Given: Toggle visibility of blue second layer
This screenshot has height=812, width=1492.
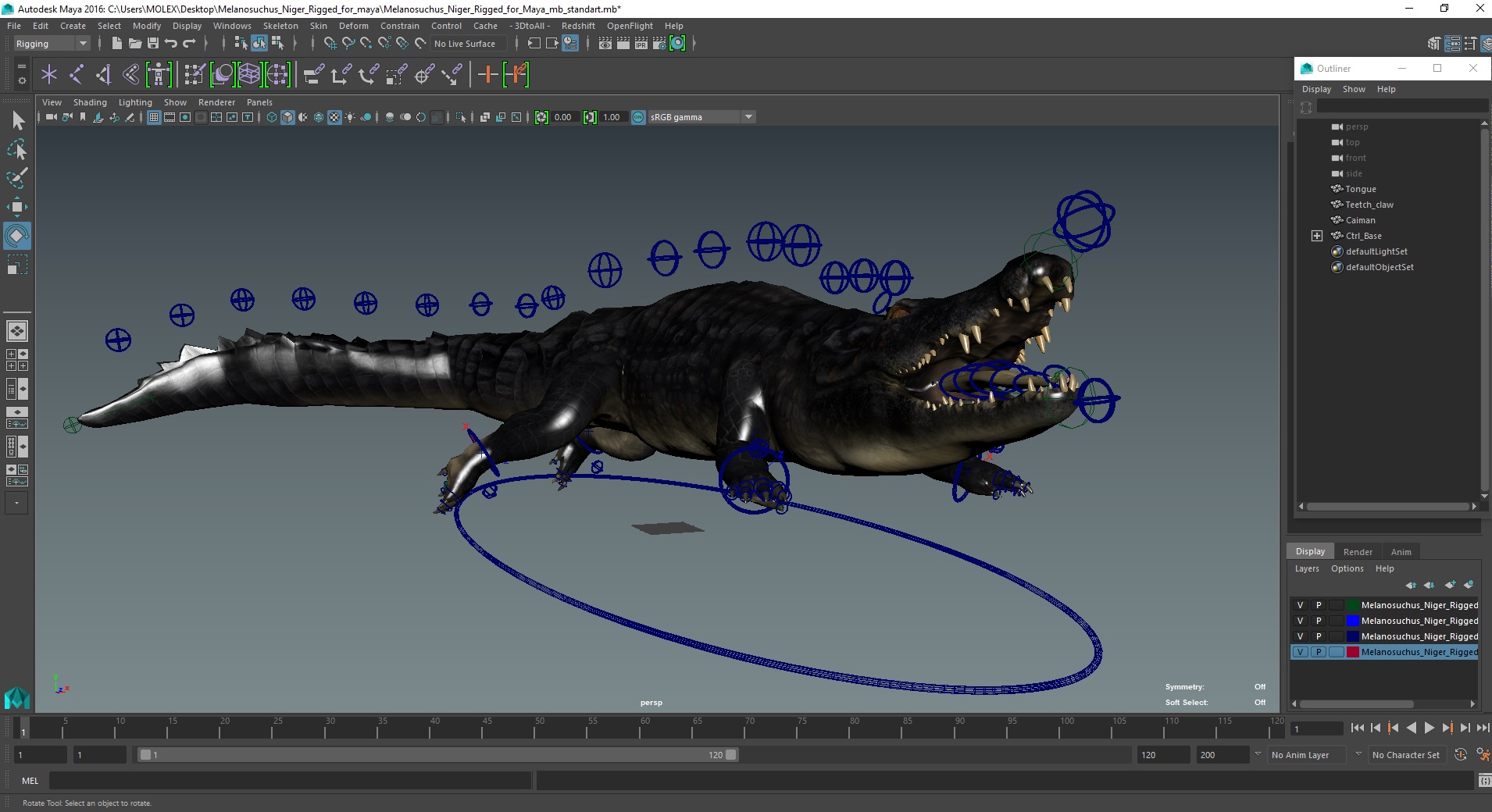Looking at the screenshot, I should click(1301, 621).
